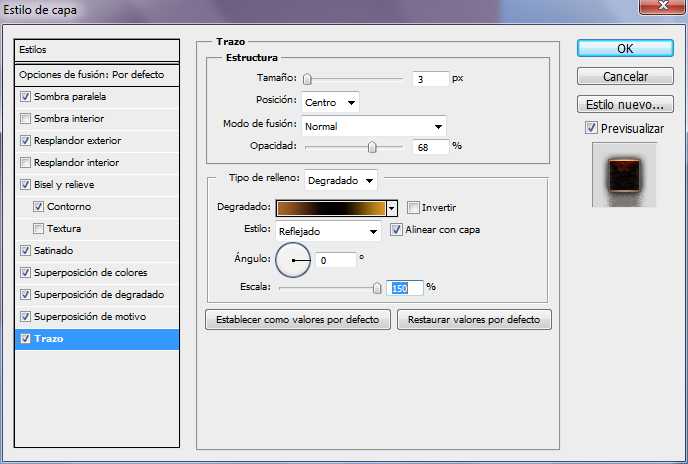Click the Estilo nuevo... button
The width and height of the screenshot is (688, 464).
(625, 104)
